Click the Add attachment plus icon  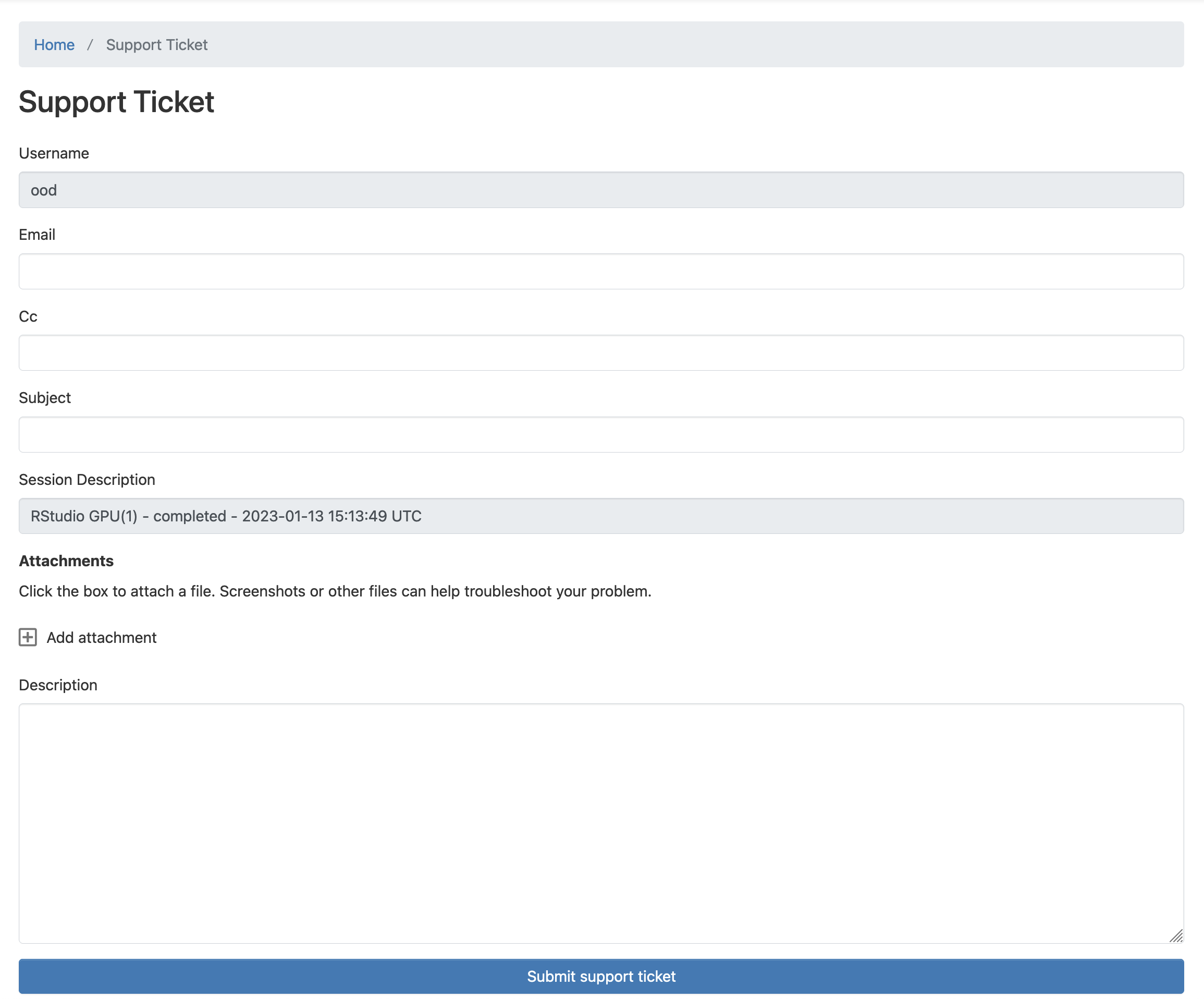(27, 637)
